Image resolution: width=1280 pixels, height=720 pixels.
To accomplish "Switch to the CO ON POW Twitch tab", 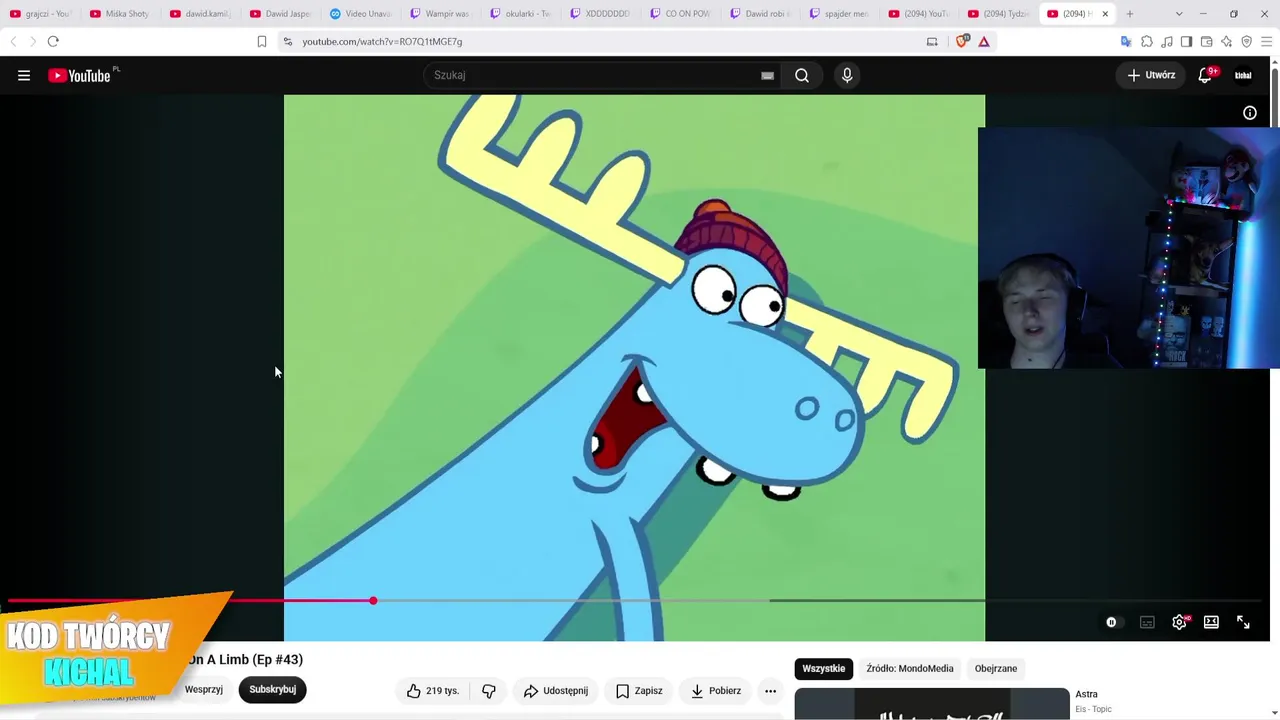I will coord(680,14).
